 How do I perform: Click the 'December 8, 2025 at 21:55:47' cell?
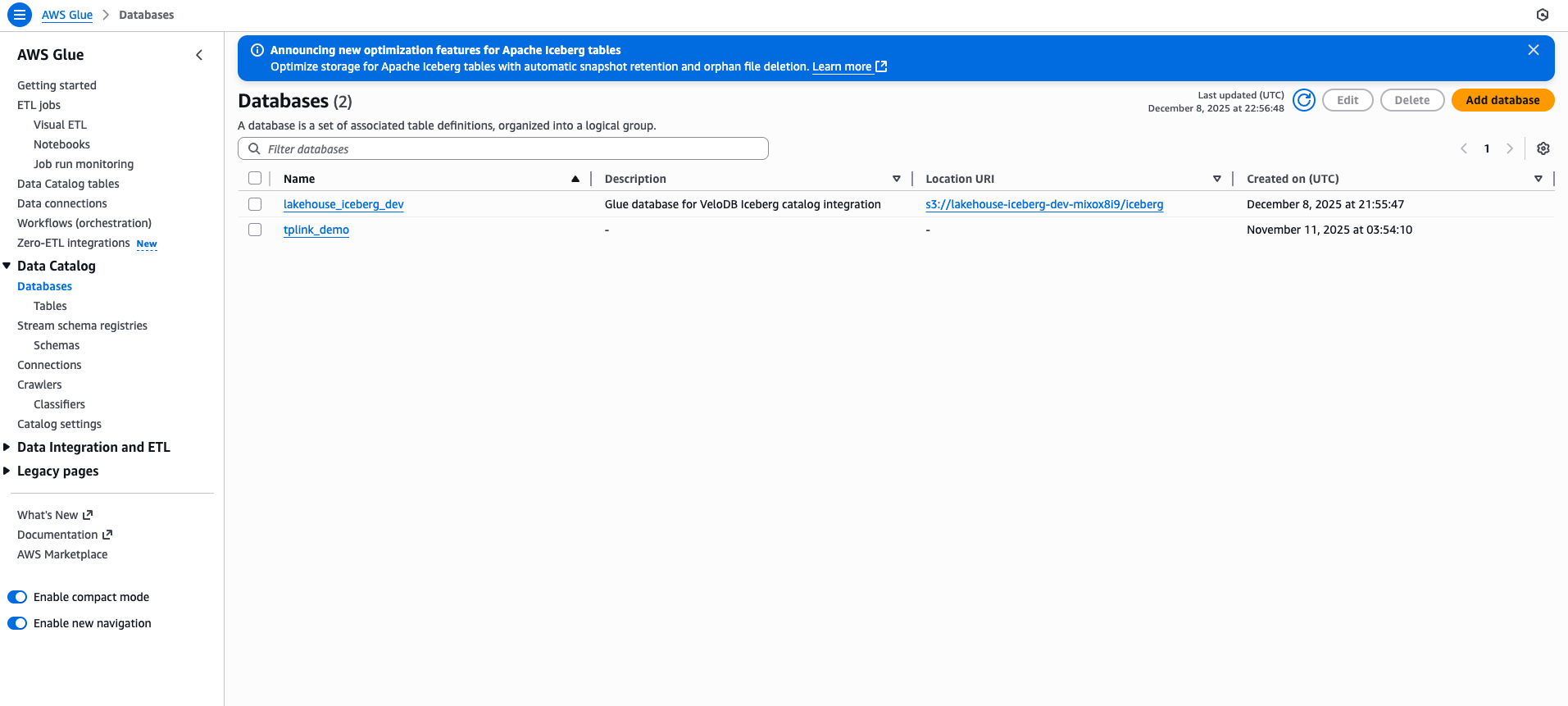pyautogui.click(x=1325, y=204)
